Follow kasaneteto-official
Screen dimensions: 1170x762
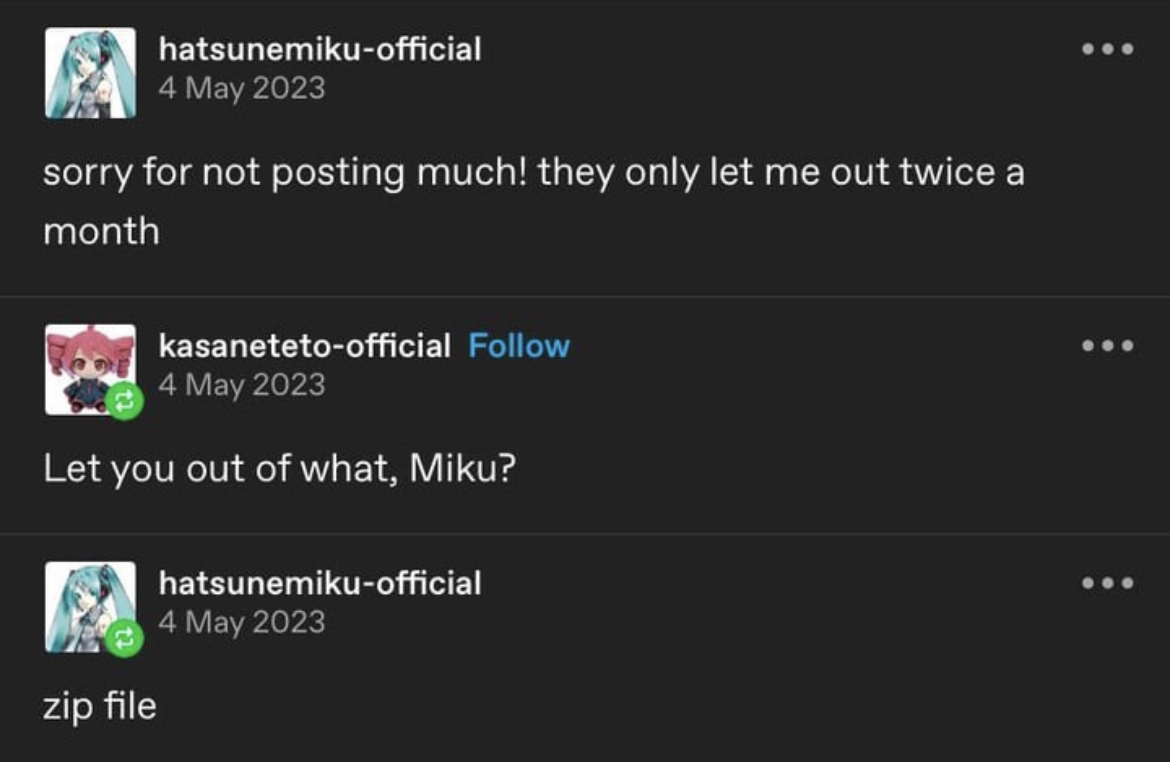[x=519, y=346]
